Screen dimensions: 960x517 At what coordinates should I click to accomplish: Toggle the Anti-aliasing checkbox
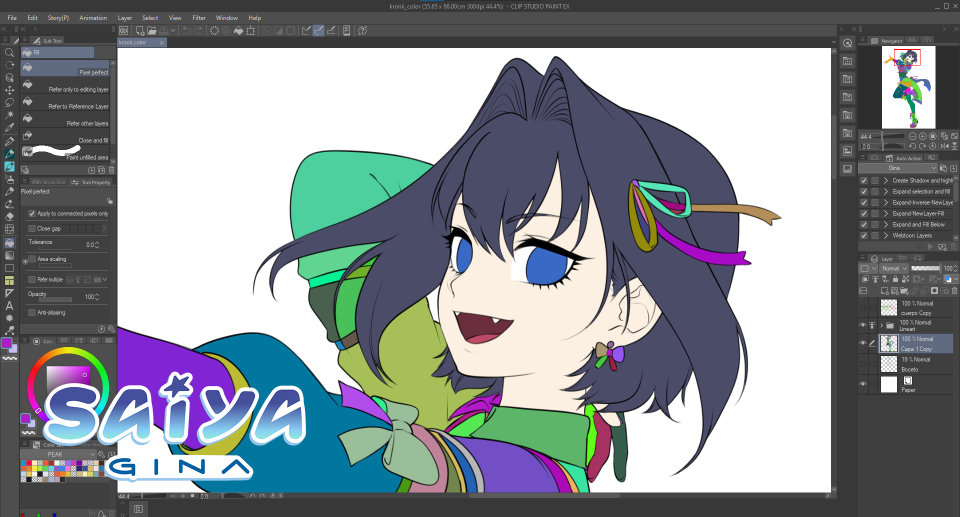(31, 312)
